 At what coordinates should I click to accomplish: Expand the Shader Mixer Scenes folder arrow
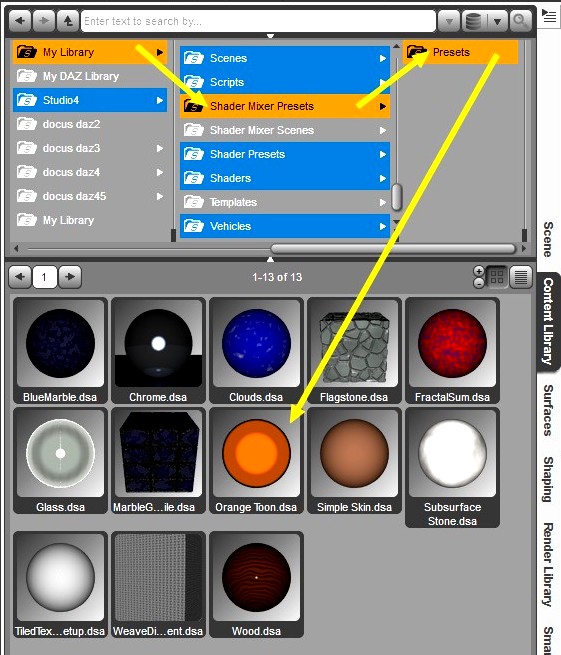tap(383, 130)
